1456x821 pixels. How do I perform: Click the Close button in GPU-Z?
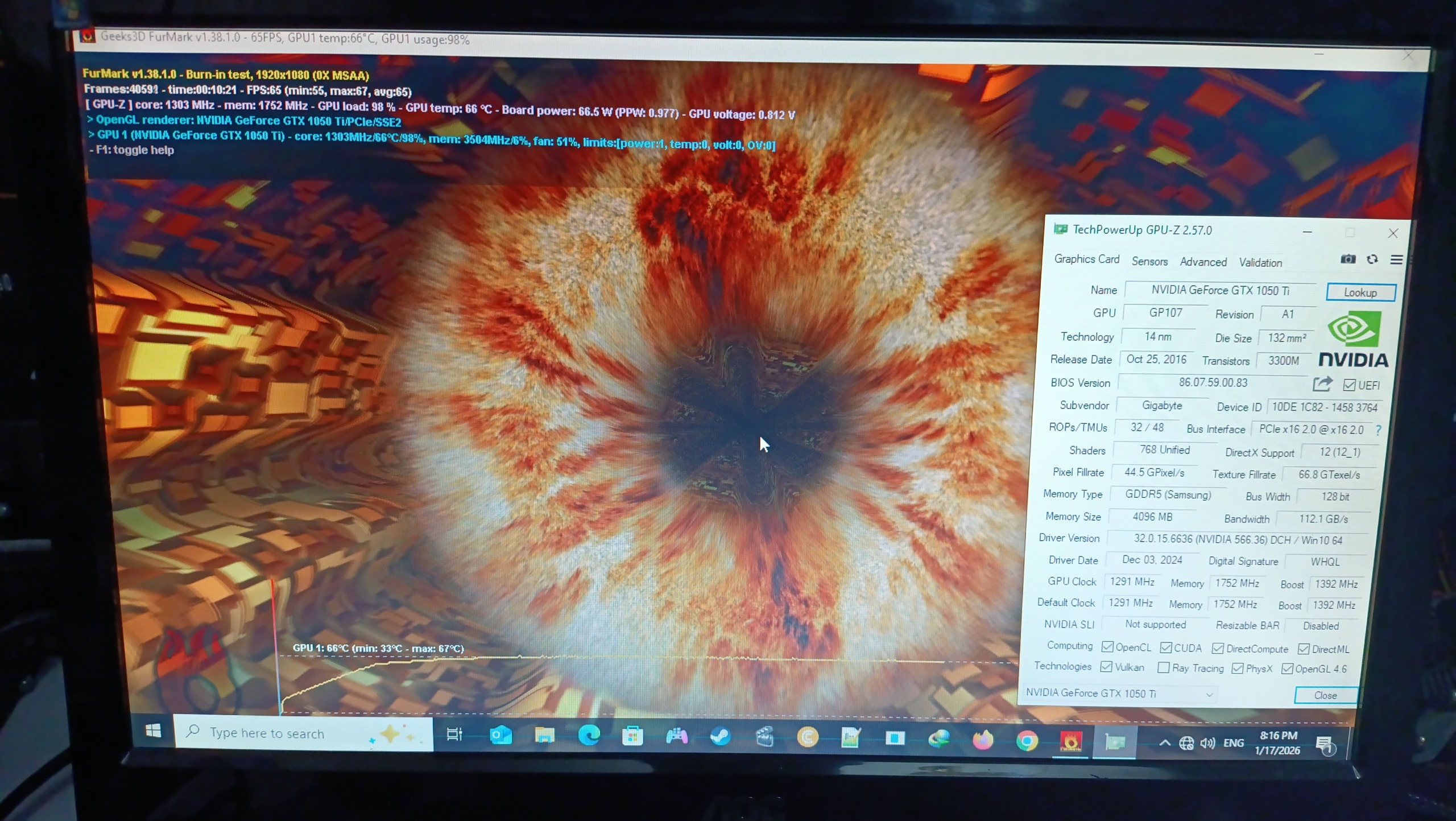(x=1325, y=695)
